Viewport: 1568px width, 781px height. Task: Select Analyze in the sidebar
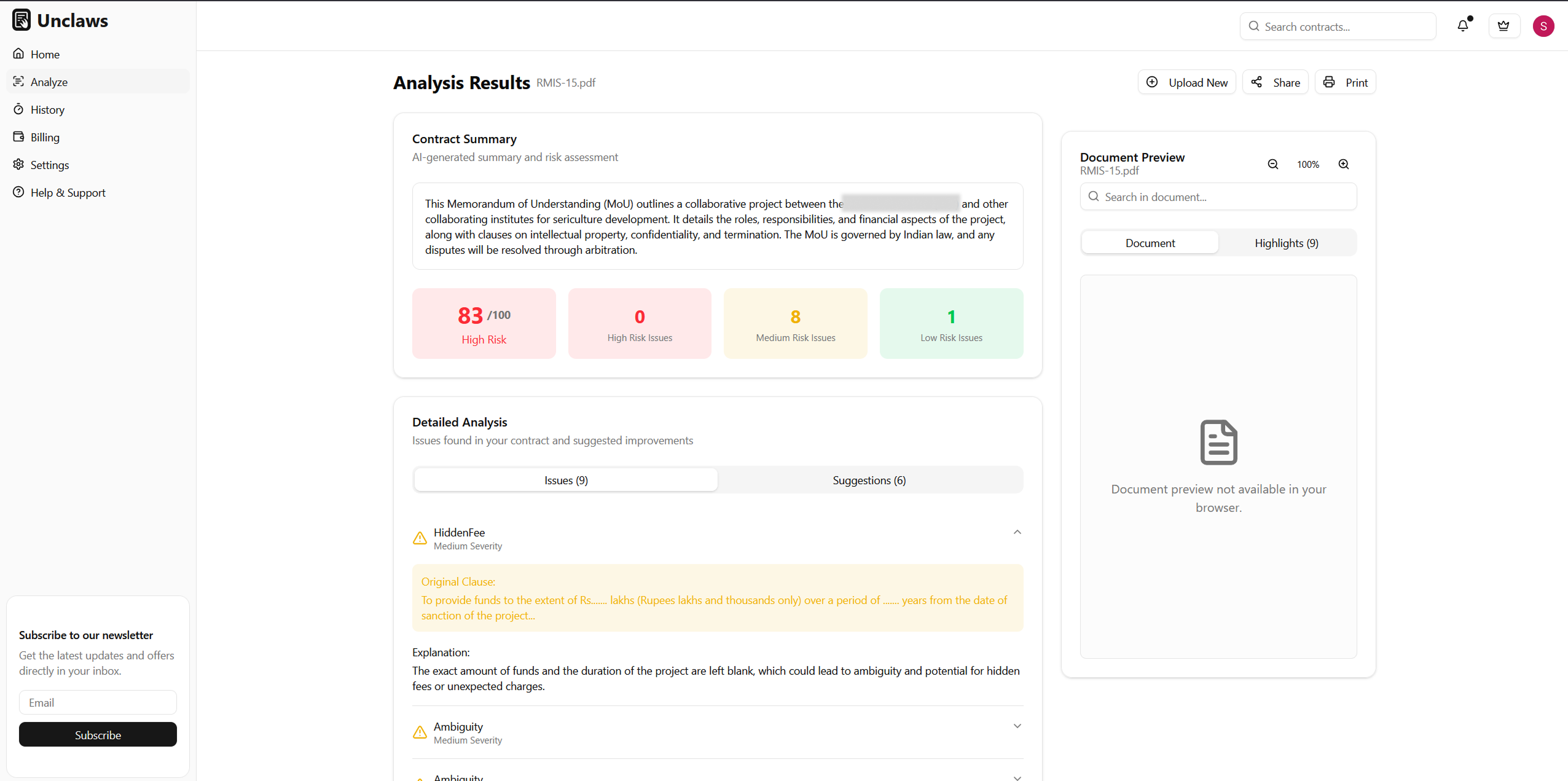(x=98, y=82)
